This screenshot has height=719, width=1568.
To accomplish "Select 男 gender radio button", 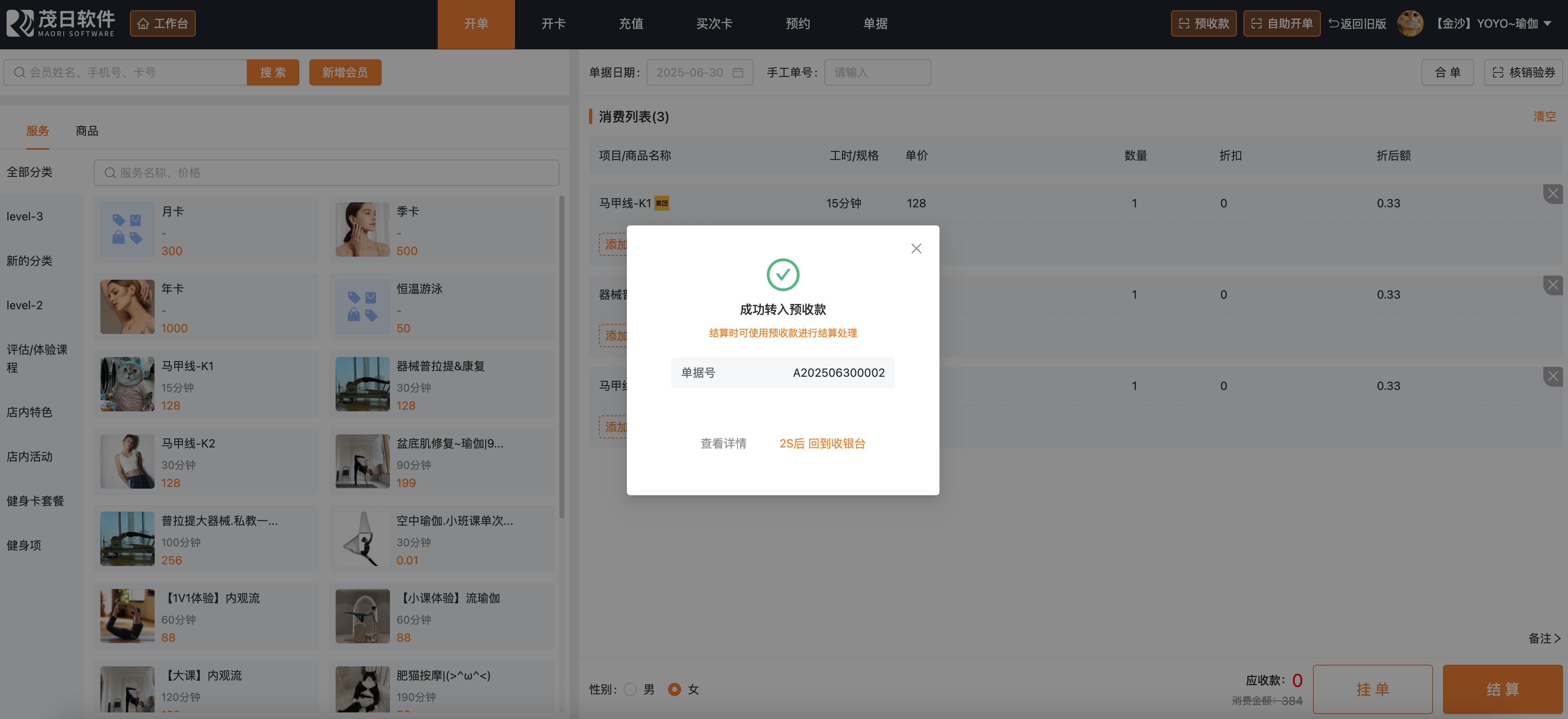I will pos(631,689).
